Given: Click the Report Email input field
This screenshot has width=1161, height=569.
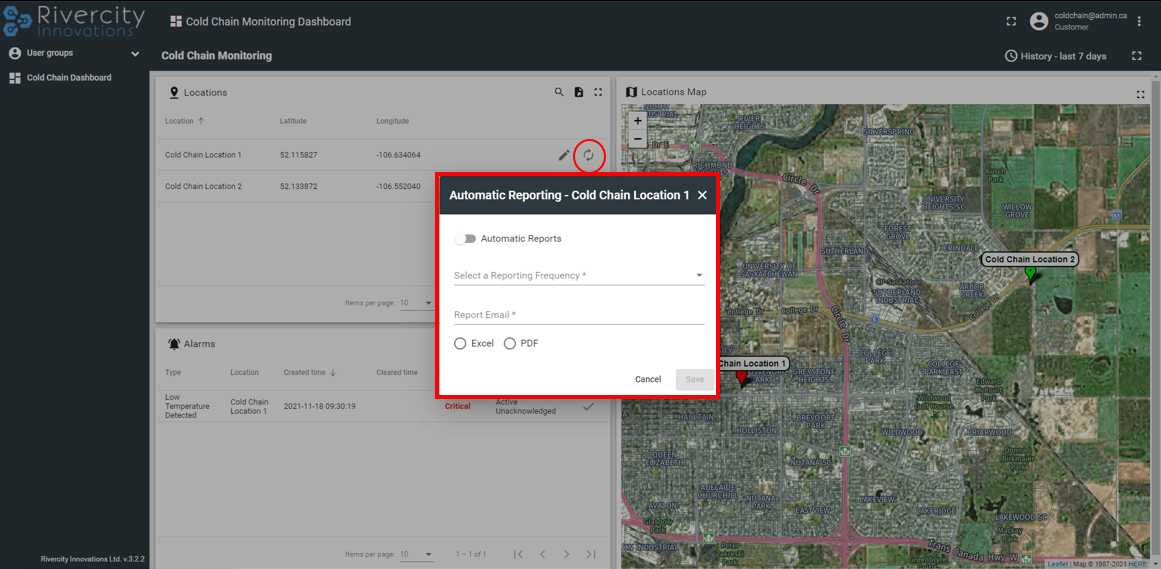Looking at the screenshot, I should [x=579, y=315].
